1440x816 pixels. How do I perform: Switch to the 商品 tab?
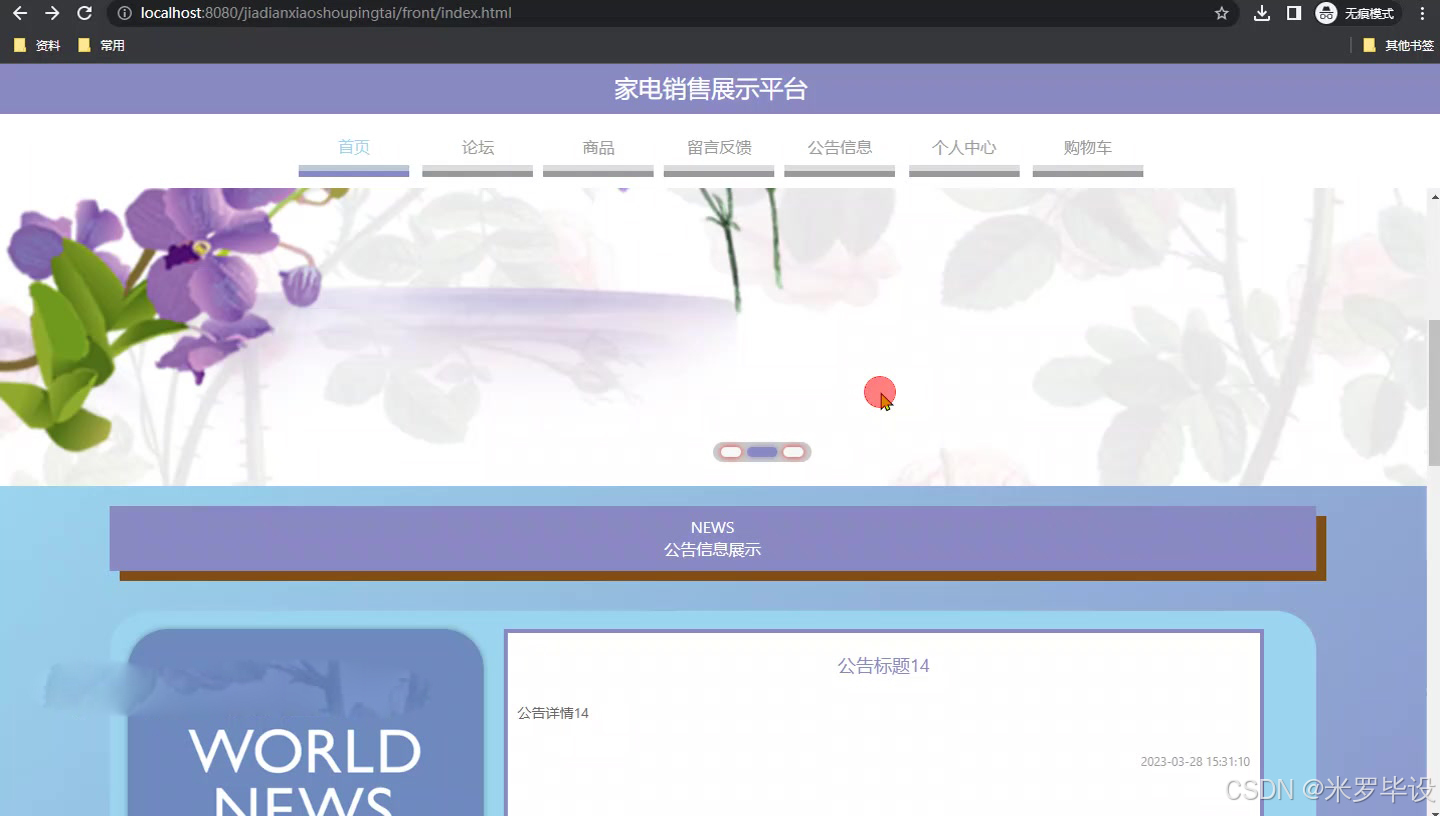pyautogui.click(x=597, y=147)
